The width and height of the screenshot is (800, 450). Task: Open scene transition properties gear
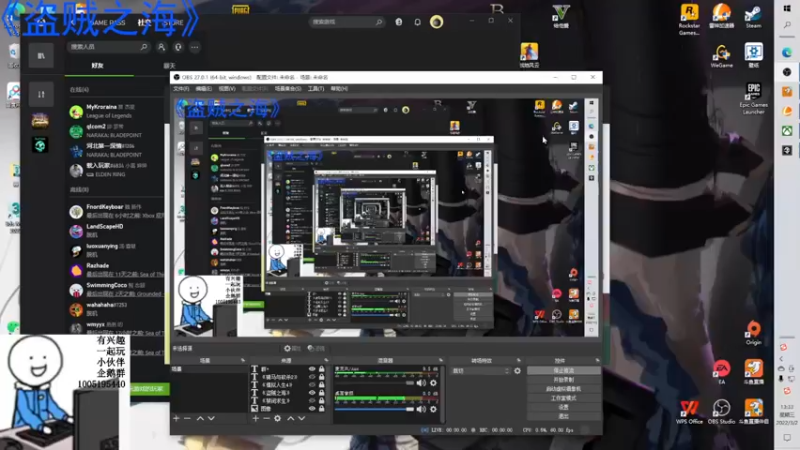pyautogui.click(x=517, y=371)
